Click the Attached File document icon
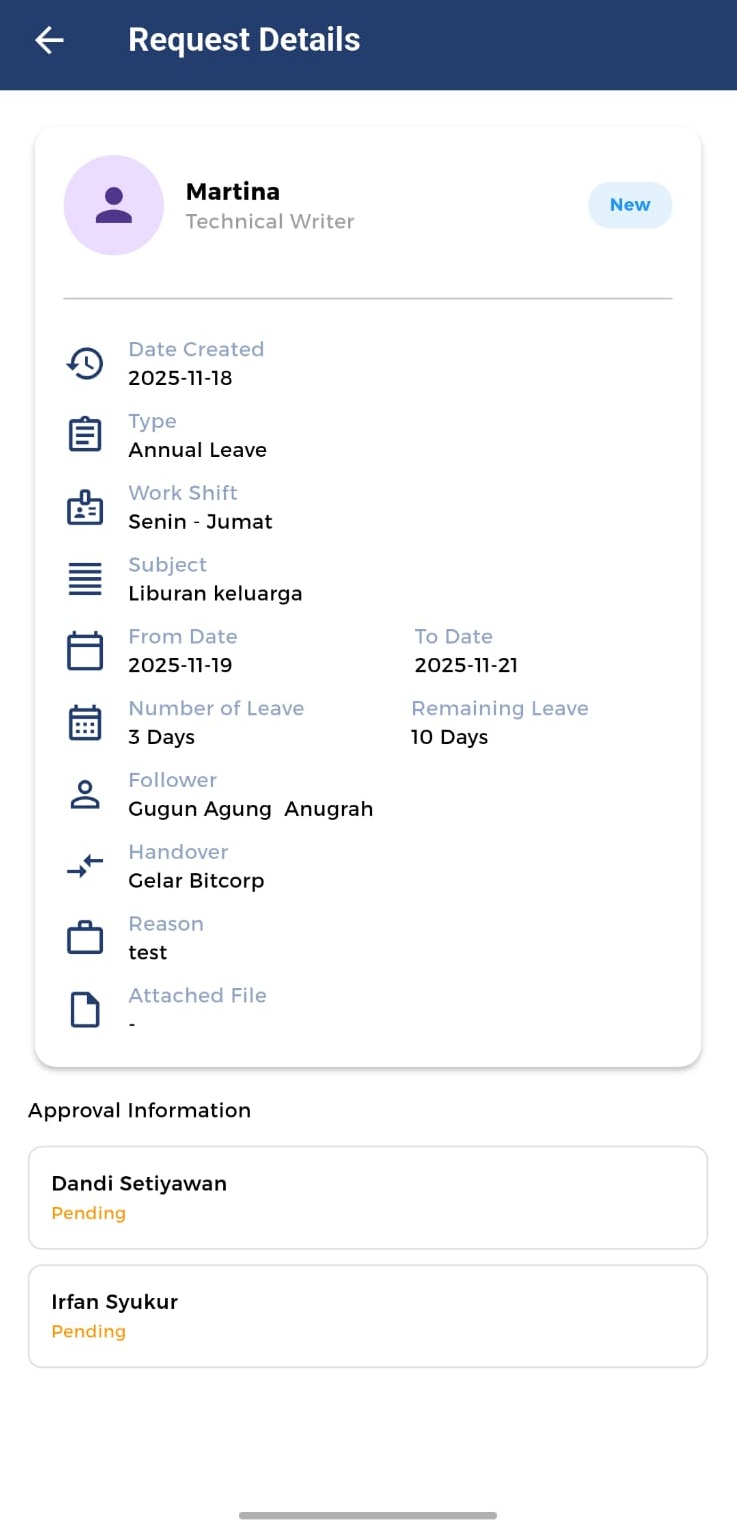The image size is (737, 1529). tap(85, 1010)
